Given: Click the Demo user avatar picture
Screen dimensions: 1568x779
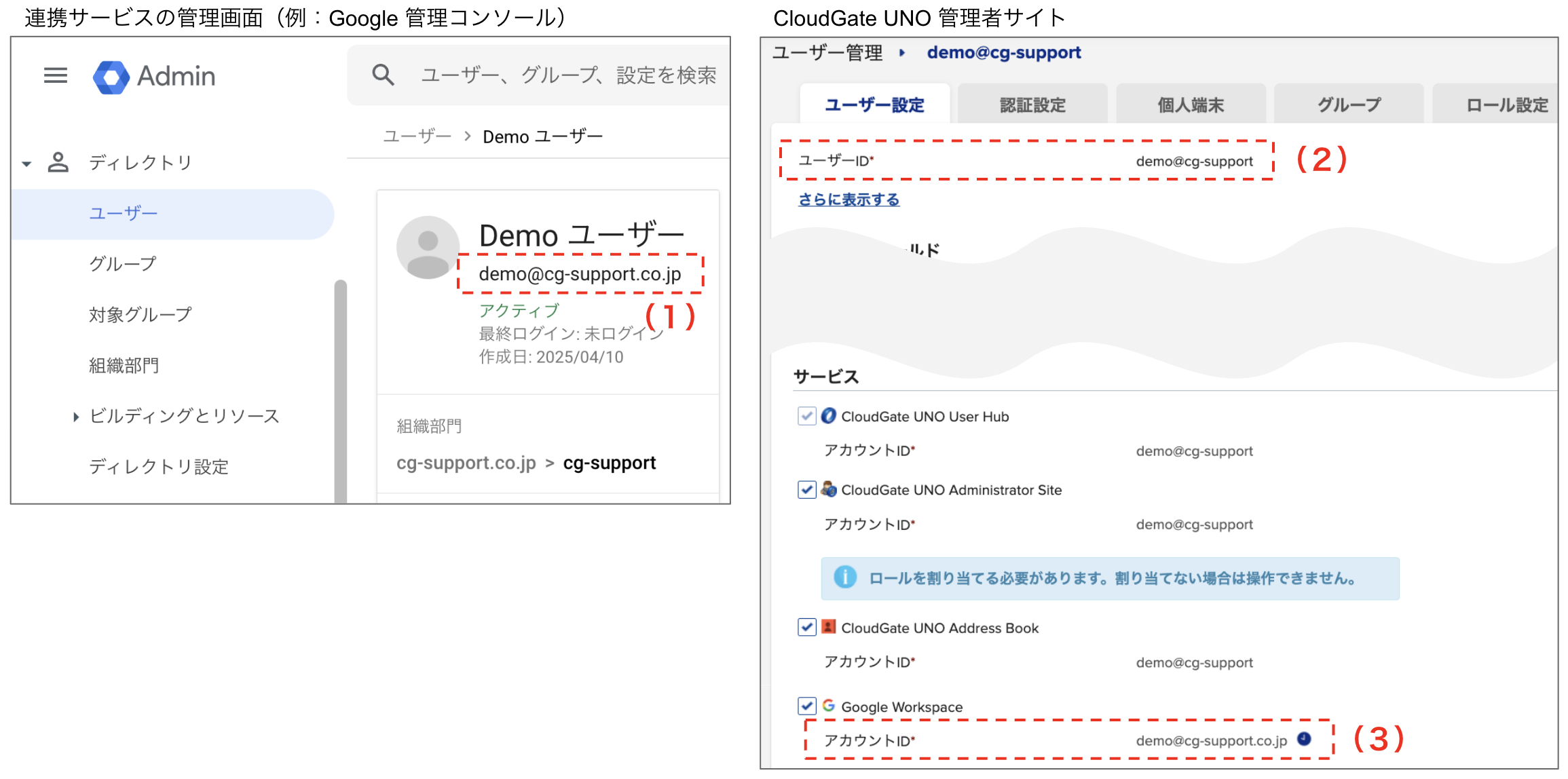Looking at the screenshot, I should [x=428, y=247].
